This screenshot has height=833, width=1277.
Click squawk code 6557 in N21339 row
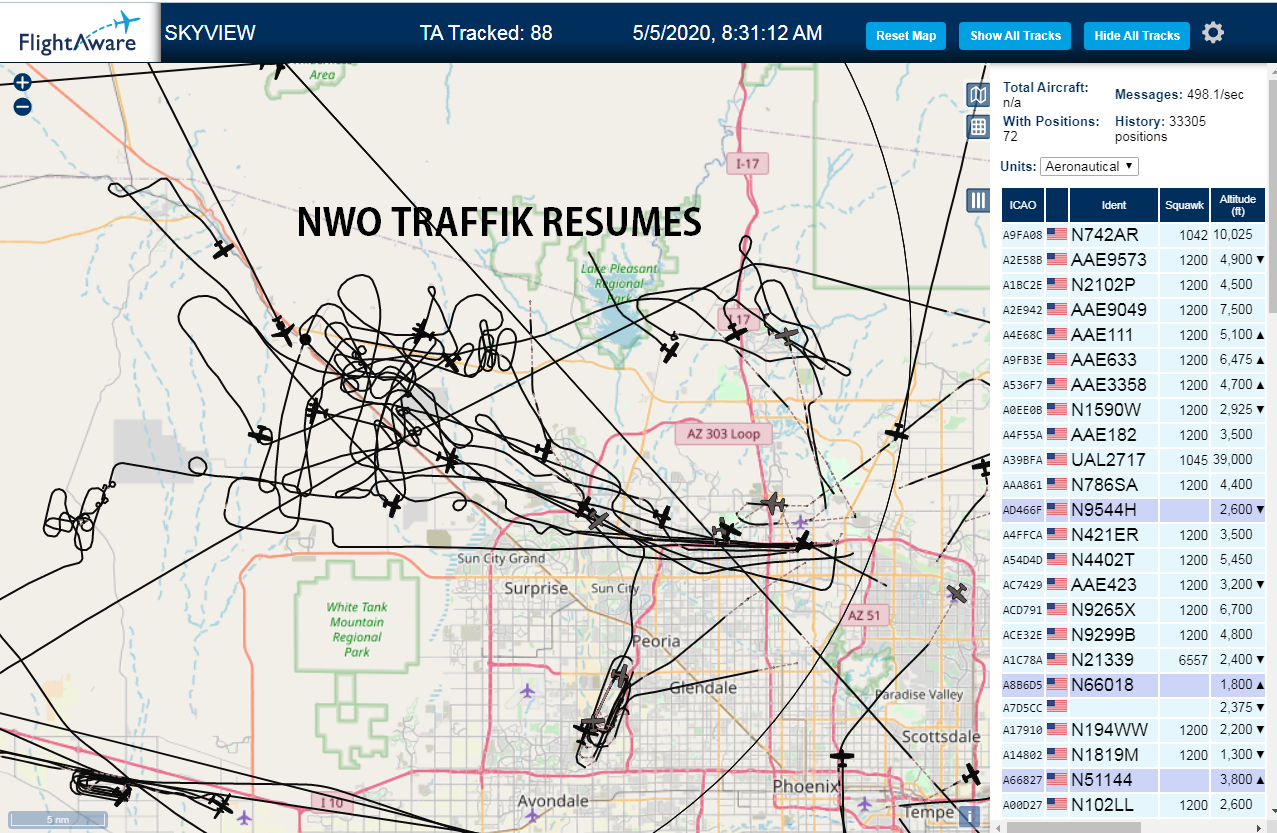pos(1193,660)
